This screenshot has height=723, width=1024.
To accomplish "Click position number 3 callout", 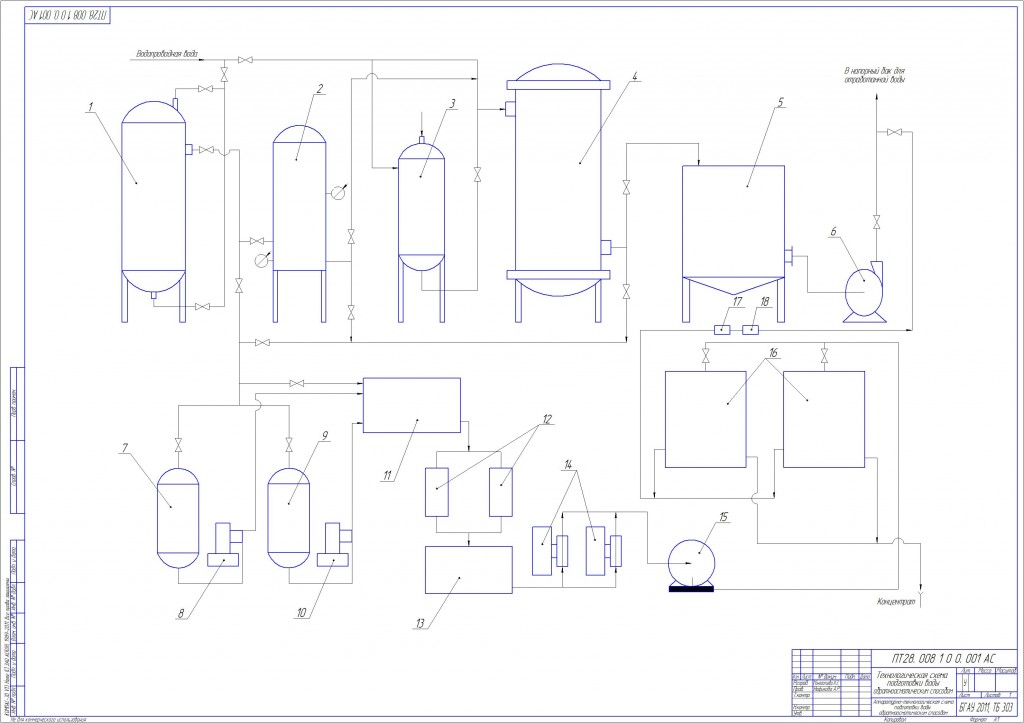I will 451,103.
